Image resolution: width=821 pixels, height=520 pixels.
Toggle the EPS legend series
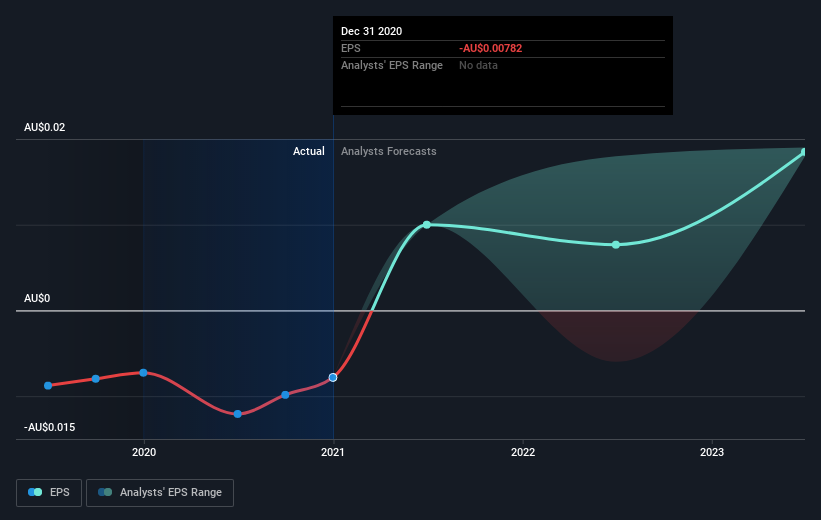(49, 493)
